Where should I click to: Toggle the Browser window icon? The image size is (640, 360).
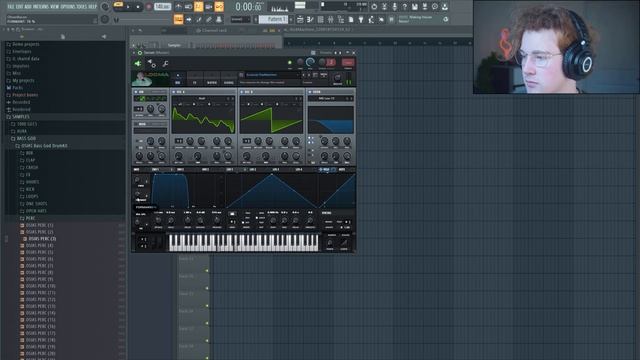pyautogui.click(x=341, y=19)
